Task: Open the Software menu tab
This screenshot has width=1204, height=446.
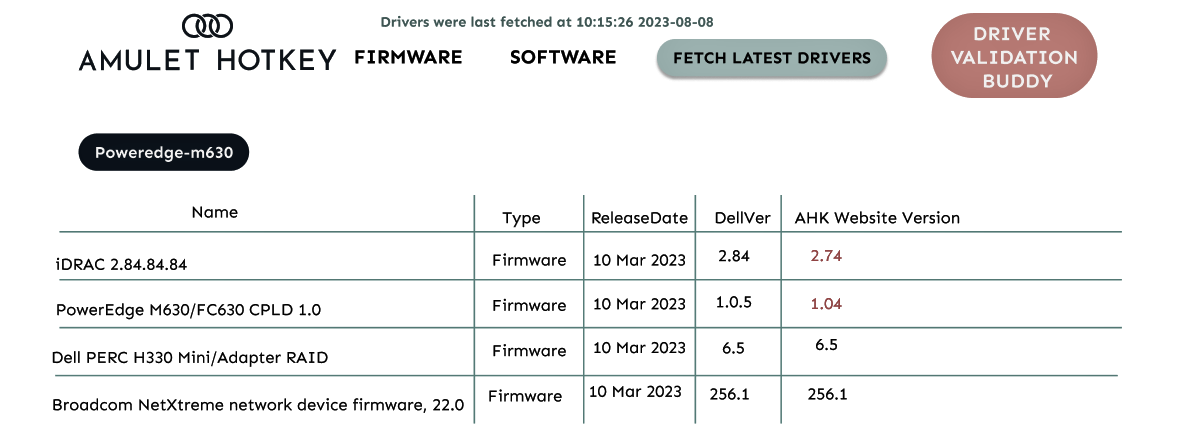Action: click(x=563, y=57)
